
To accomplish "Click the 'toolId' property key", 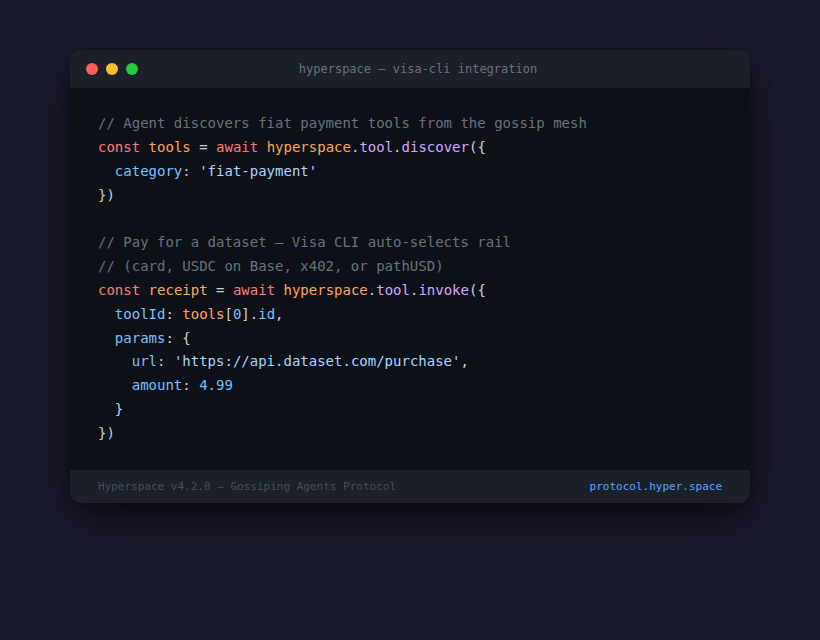I will 140,314.
